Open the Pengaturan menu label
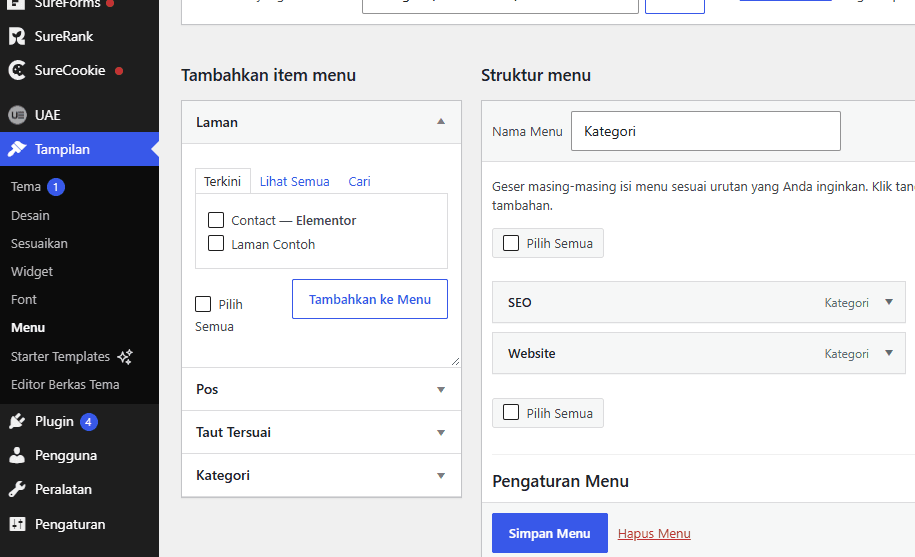This screenshot has height=557, width=915. pyautogui.click(x=70, y=524)
